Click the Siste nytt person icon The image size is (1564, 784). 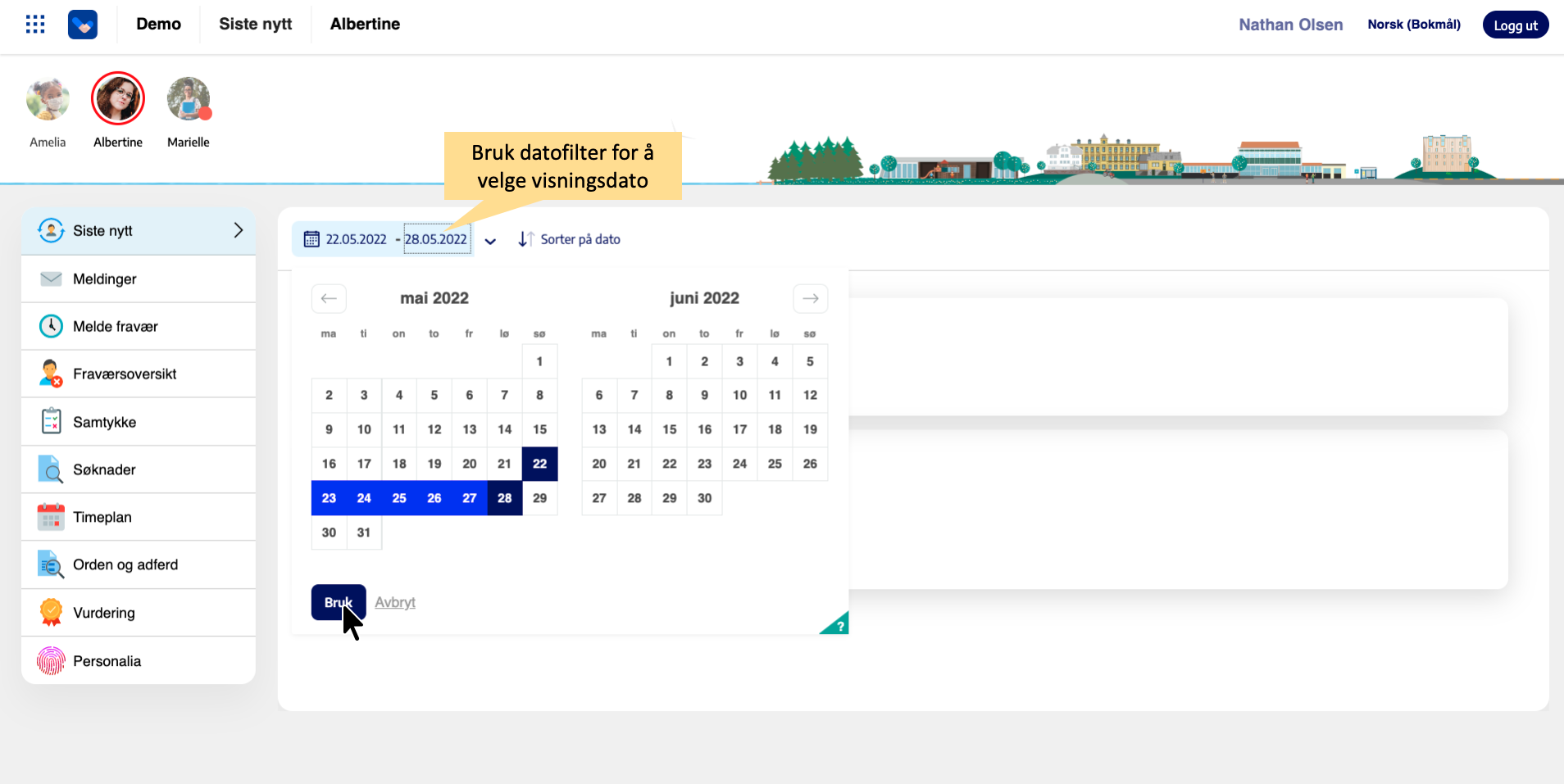pyautogui.click(x=51, y=231)
